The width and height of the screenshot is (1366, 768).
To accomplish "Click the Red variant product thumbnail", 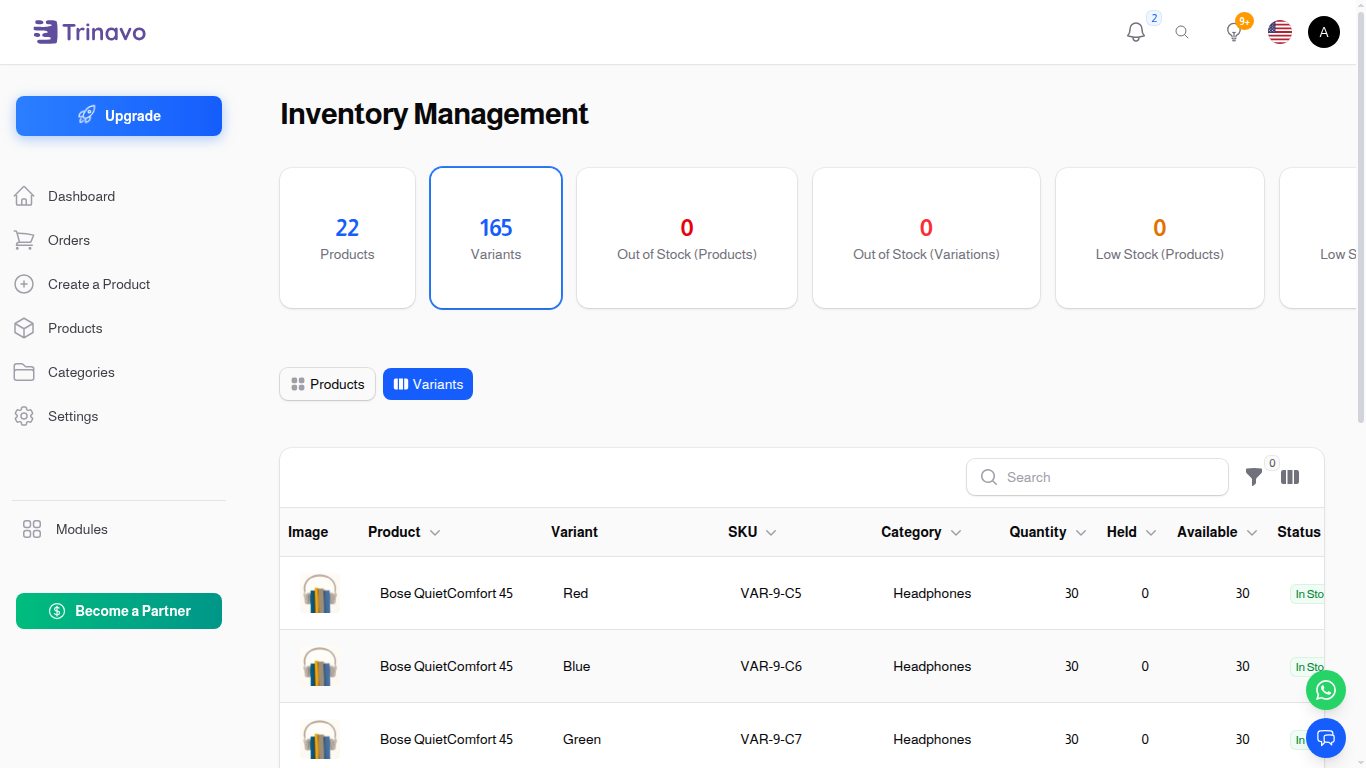I will [x=320, y=593].
